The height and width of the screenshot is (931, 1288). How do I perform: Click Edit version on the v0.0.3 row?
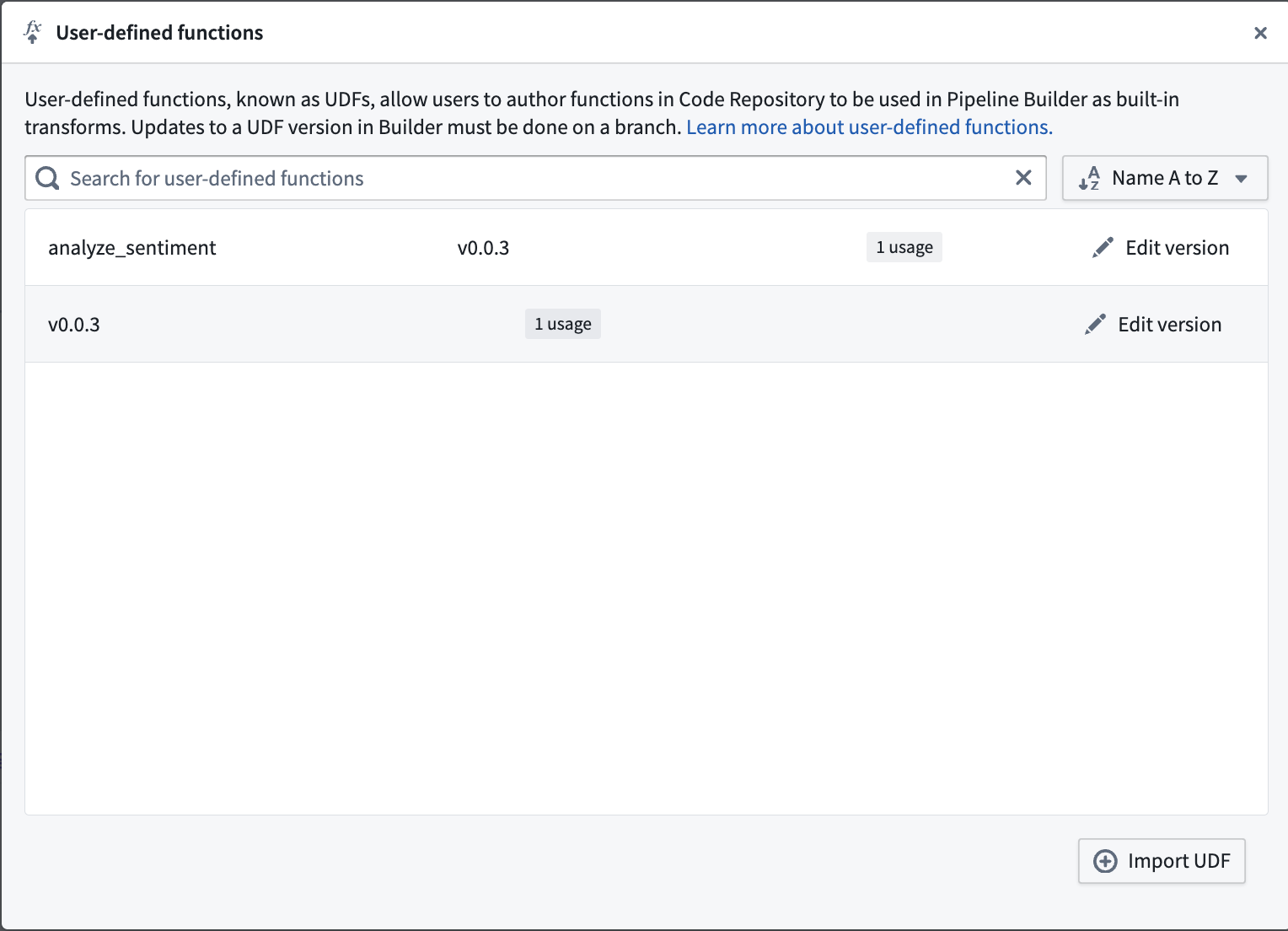click(x=1169, y=323)
